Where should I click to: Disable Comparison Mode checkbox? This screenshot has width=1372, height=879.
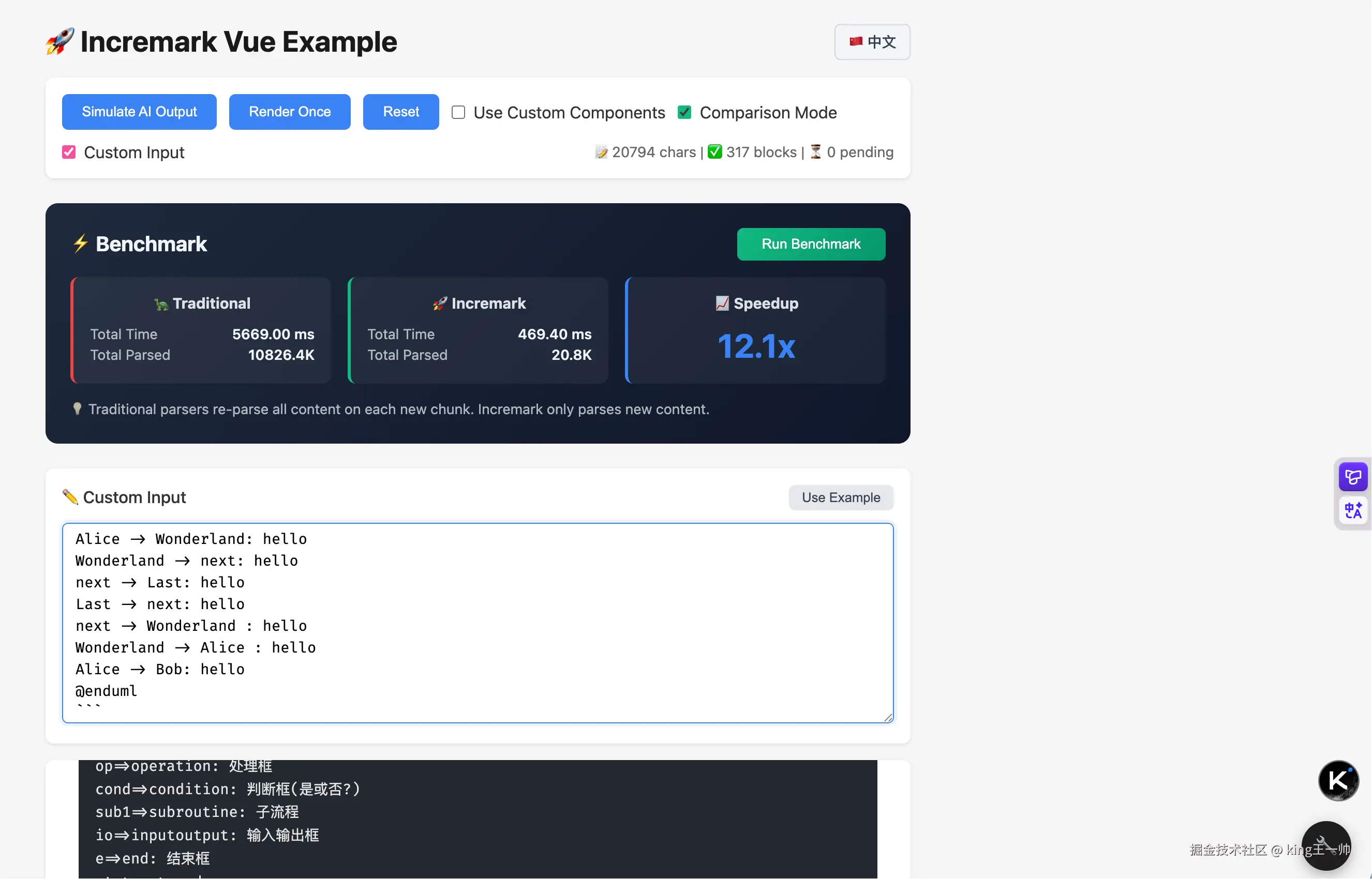click(x=684, y=112)
